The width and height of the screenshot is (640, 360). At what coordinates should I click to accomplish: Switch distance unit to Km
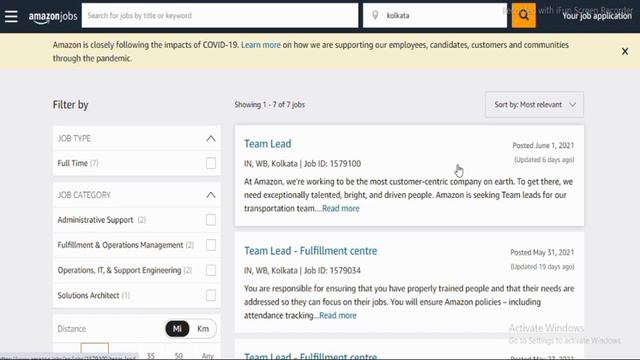[203, 329]
